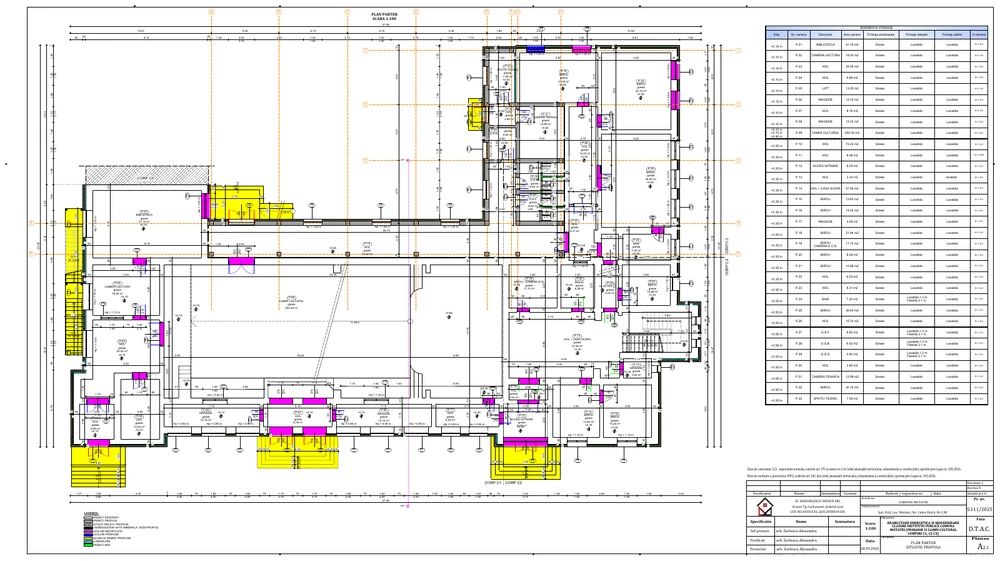Click the yellow ramp on the left facade
1000x561 pixels.
(75, 282)
